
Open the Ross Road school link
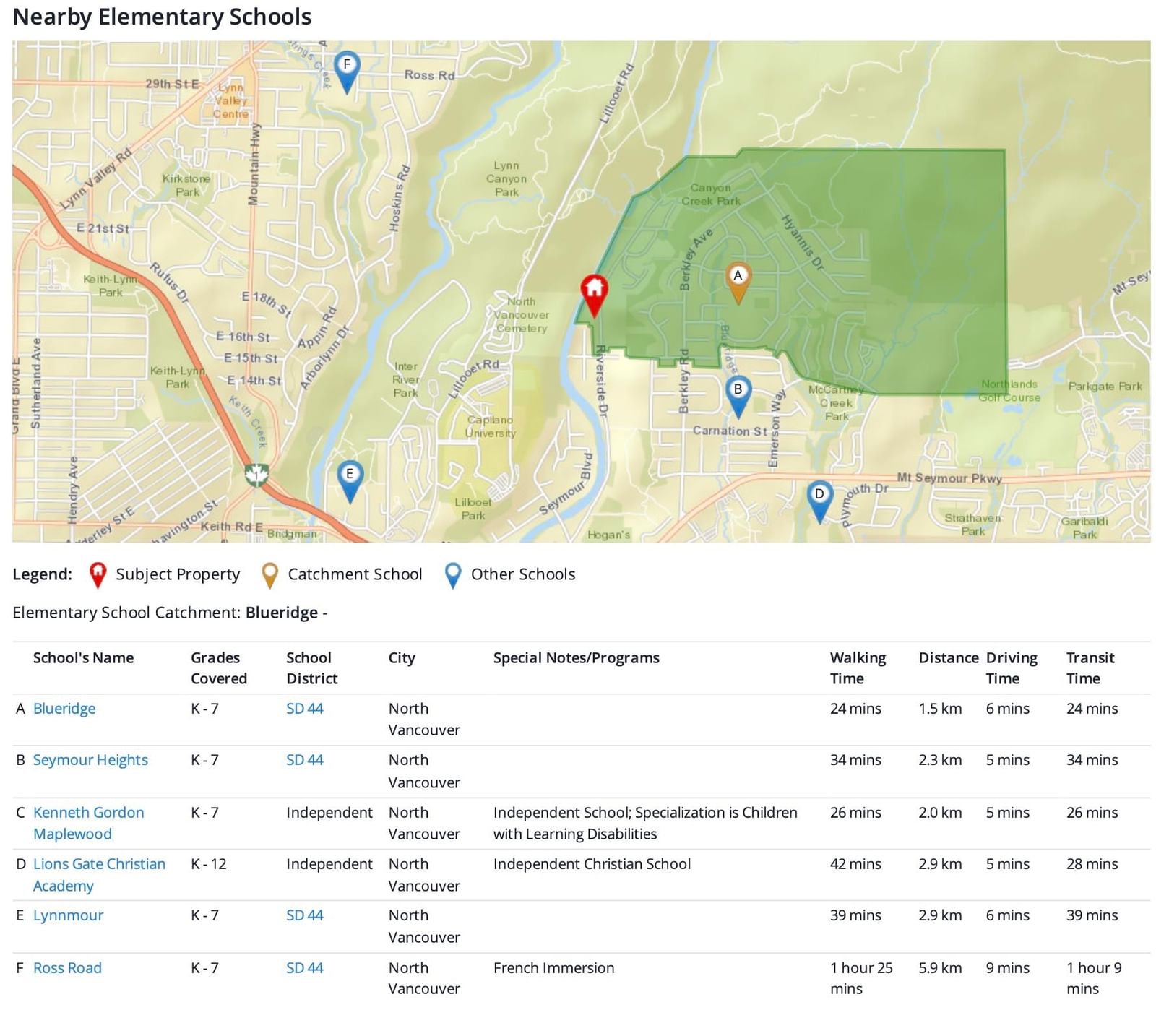(x=67, y=968)
